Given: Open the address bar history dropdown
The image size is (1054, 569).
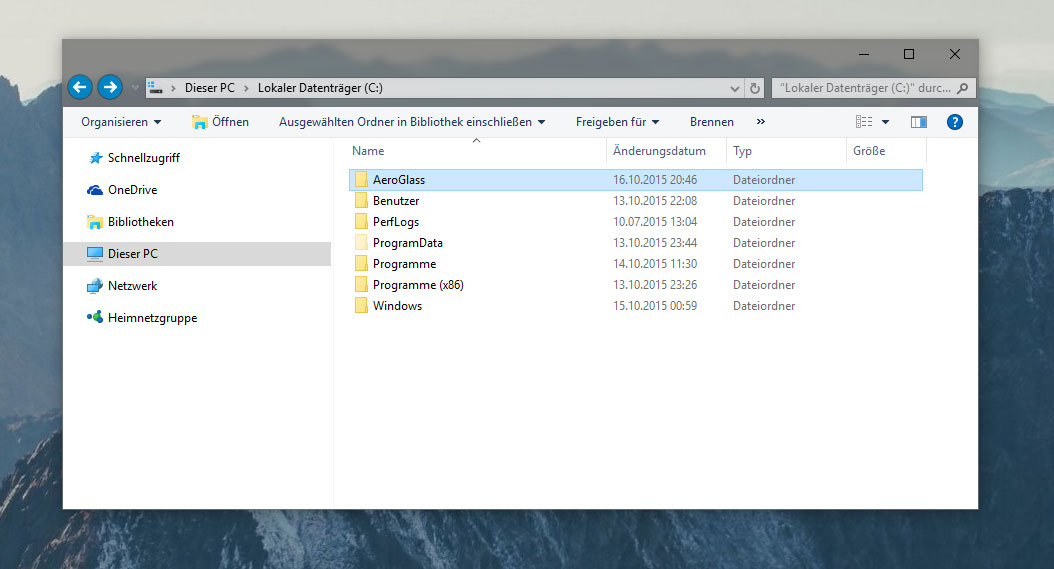Looking at the screenshot, I should [734, 88].
